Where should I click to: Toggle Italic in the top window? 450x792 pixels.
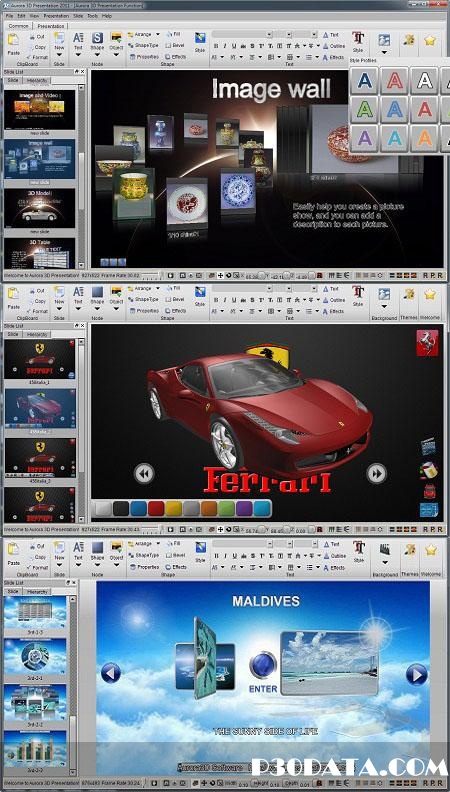tap(225, 46)
